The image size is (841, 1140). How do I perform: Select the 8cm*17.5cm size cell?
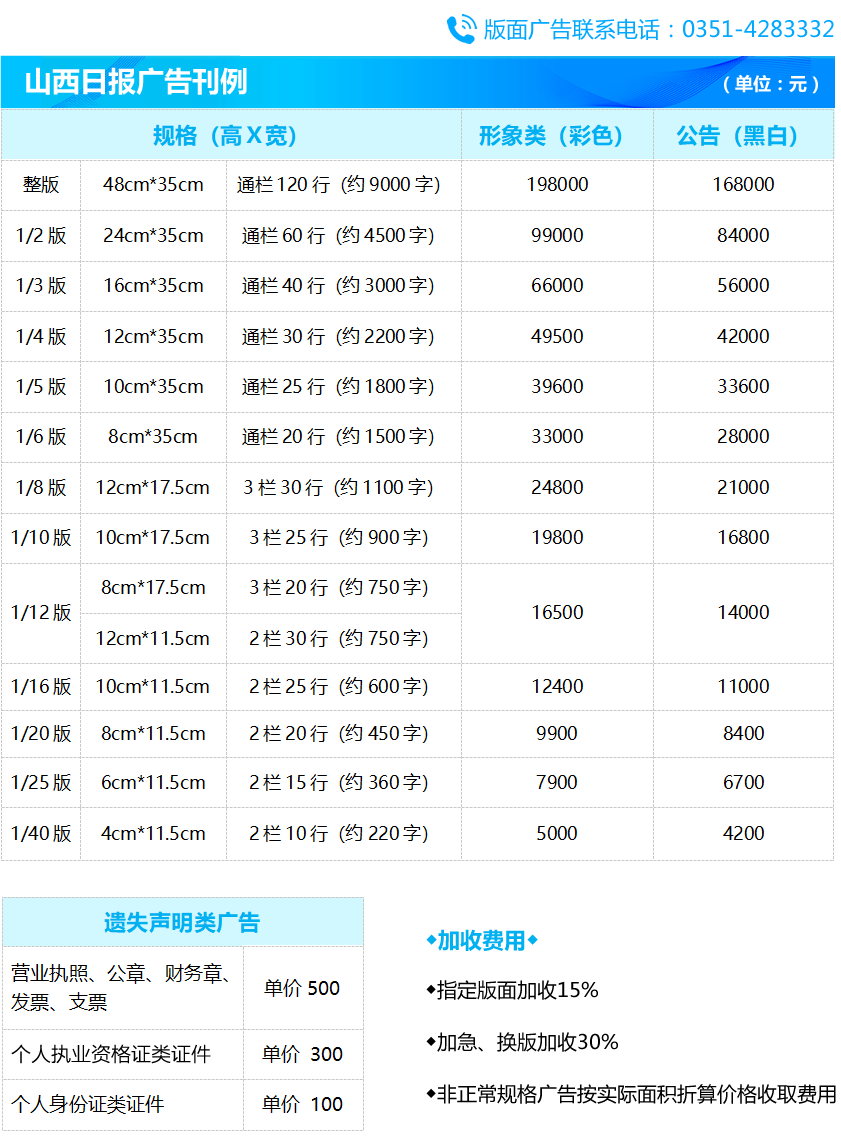(153, 588)
